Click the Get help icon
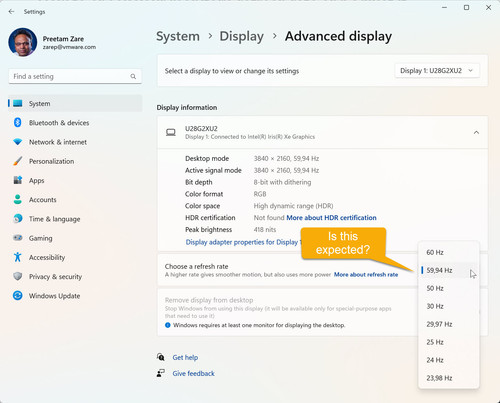The image size is (500, 403). 161,357
